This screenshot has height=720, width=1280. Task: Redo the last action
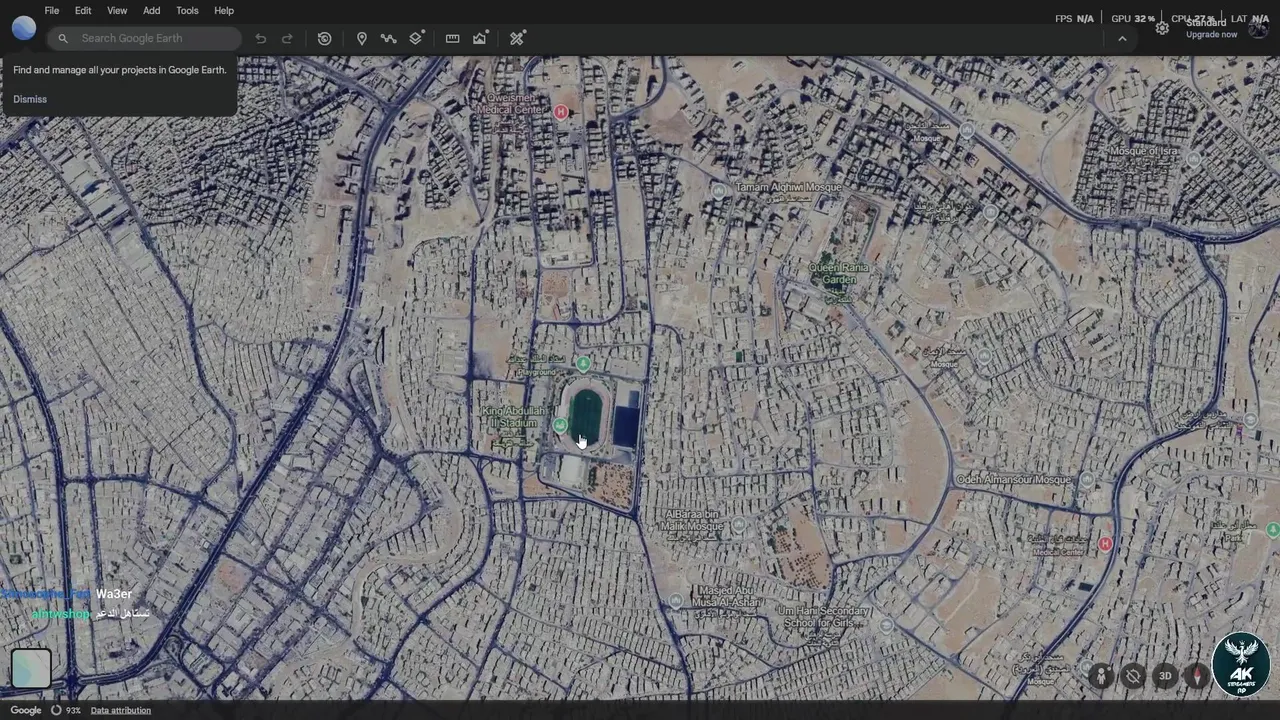coord(287,38)
